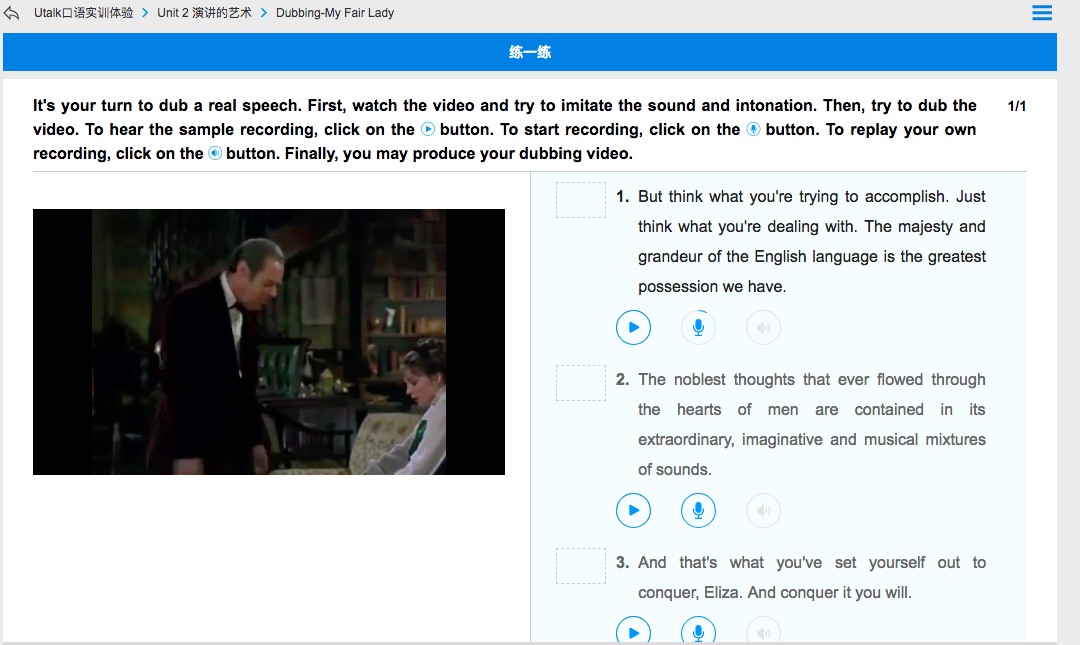Viewport: 1080px width, 645px height.
Task: Record sentence 3 using microphone icon
Action: pos(698,632)
